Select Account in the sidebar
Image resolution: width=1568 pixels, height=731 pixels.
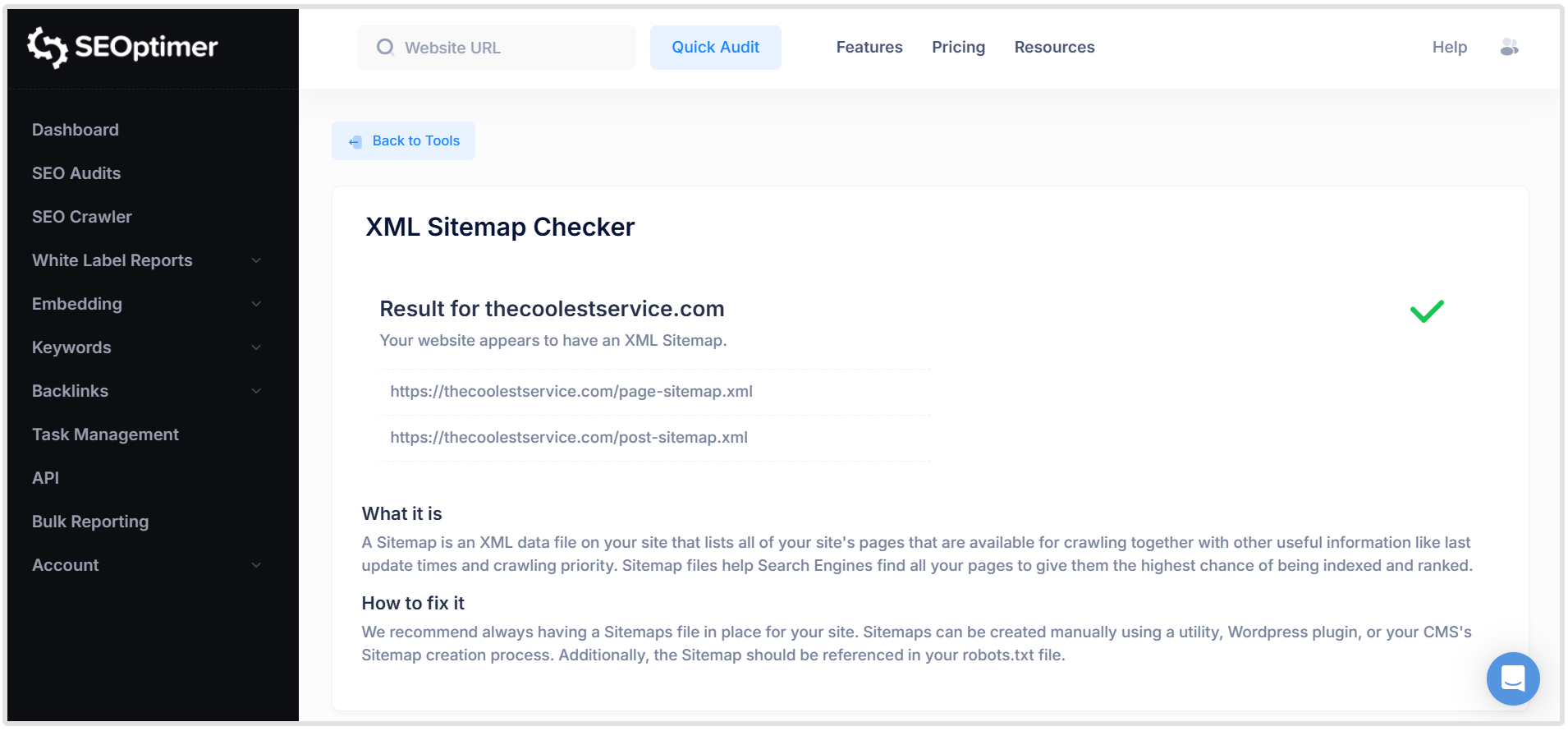(x=66, y=565)
